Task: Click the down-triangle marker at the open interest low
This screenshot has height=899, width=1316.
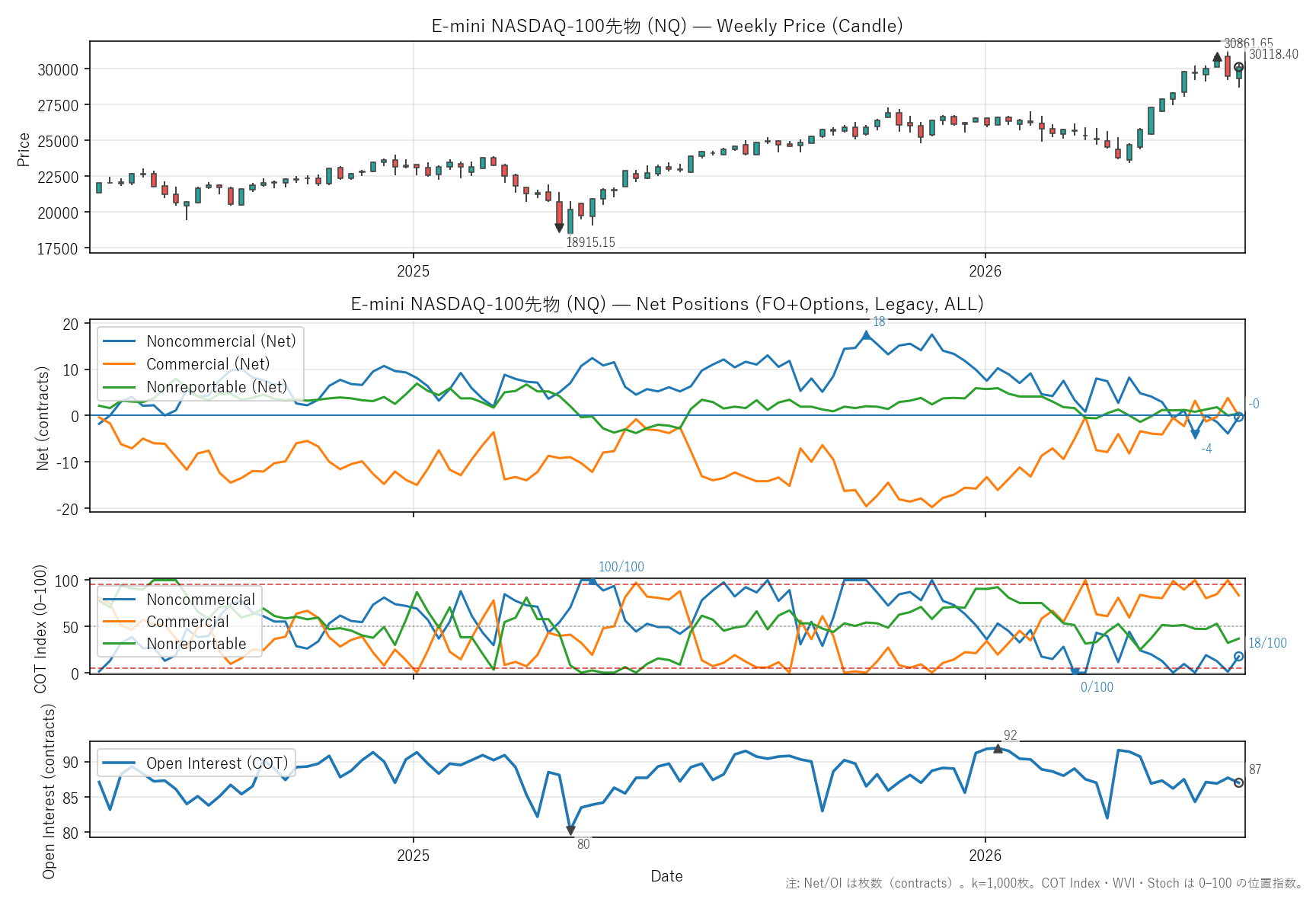Action: [x=570, y=830]
